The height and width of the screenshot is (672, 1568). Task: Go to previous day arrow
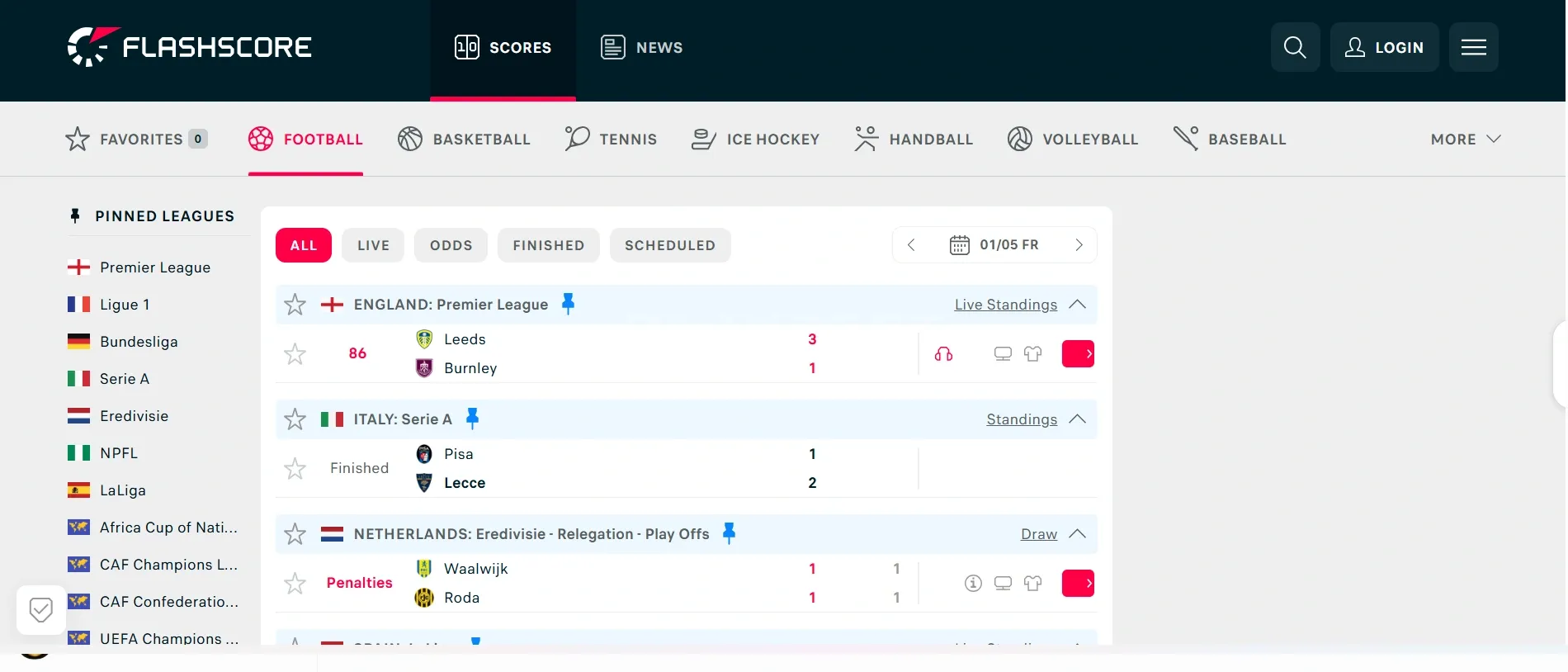(911, 245)
